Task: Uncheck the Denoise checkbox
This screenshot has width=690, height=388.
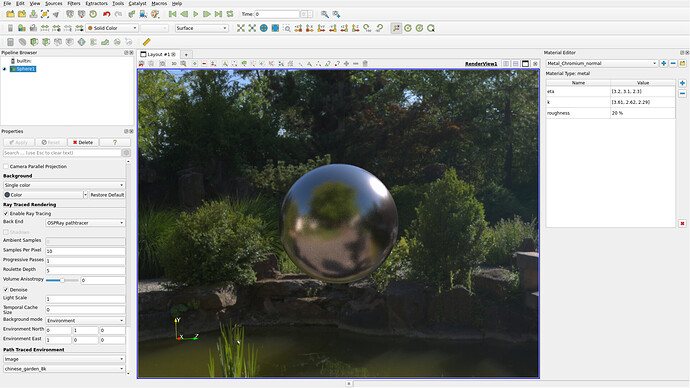Action: point(6,289)
